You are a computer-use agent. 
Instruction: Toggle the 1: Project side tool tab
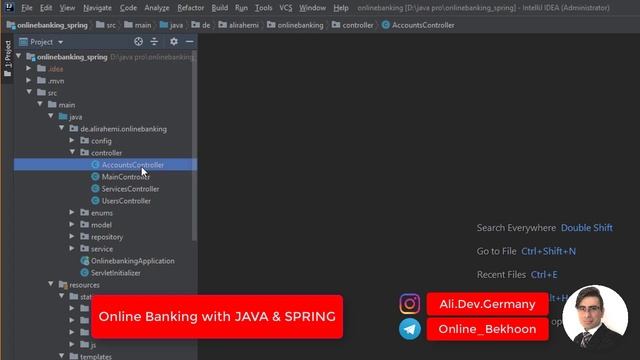tap(7, 58)
